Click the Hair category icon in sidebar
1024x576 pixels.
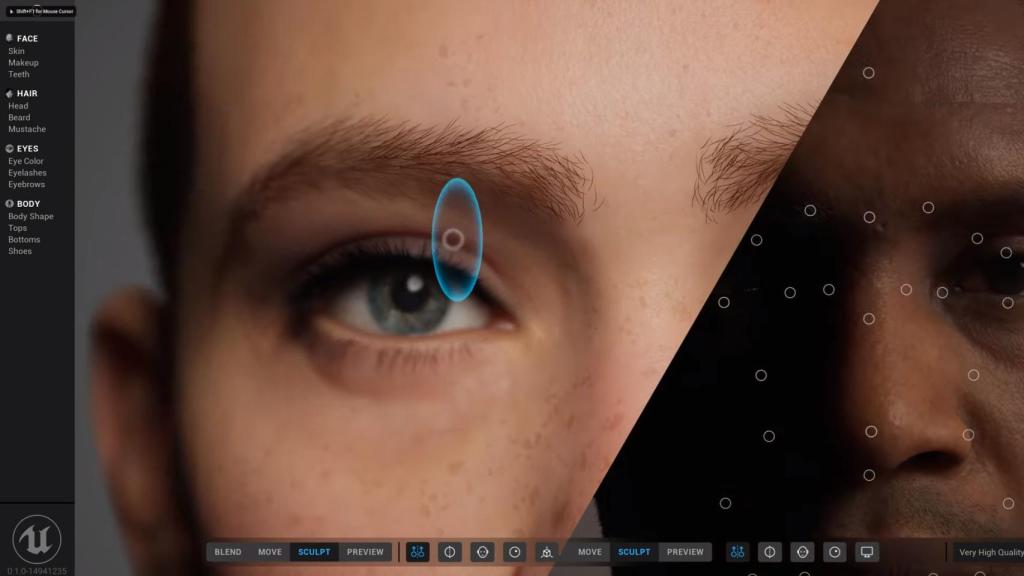tap(9, 93)
